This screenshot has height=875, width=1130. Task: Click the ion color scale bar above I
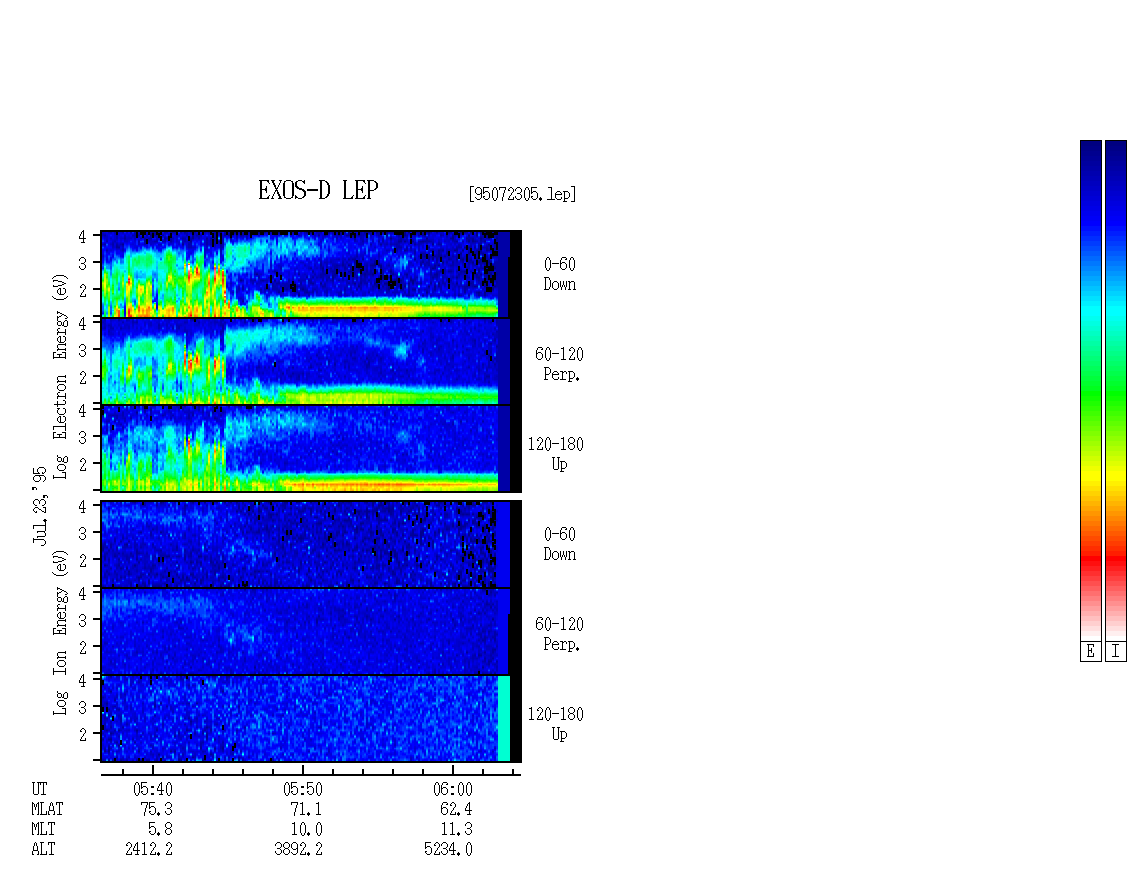coord(1116,390)
